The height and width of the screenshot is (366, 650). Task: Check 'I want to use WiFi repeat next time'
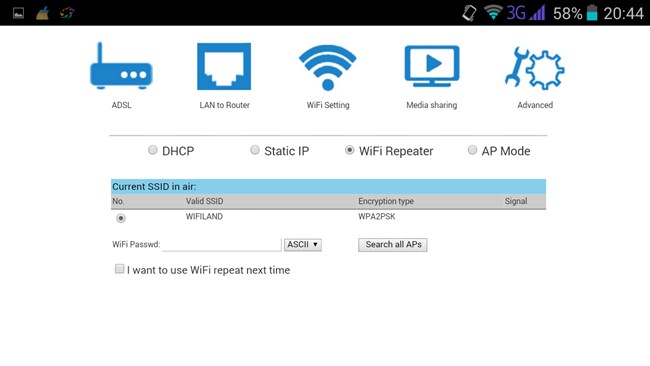(x=119, y=269)
